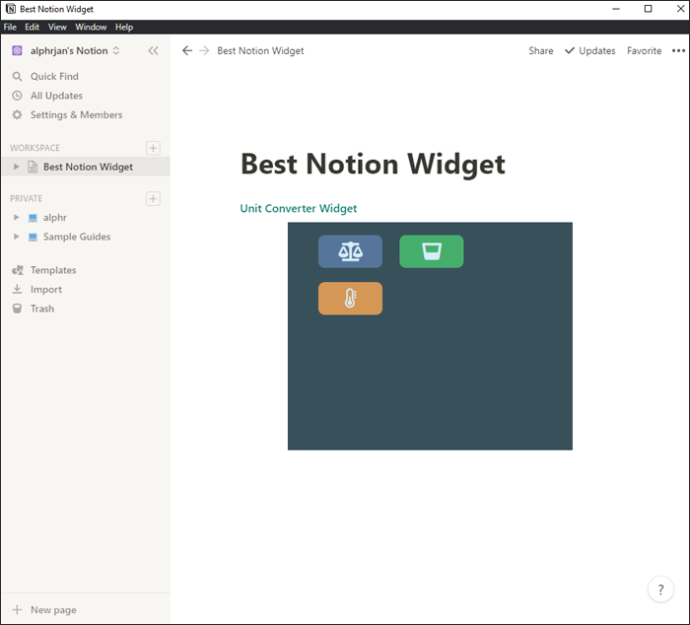The height and width of the screenshot is (625, 690).
Task: Open the Help menu
Action: tap(124, 27)
